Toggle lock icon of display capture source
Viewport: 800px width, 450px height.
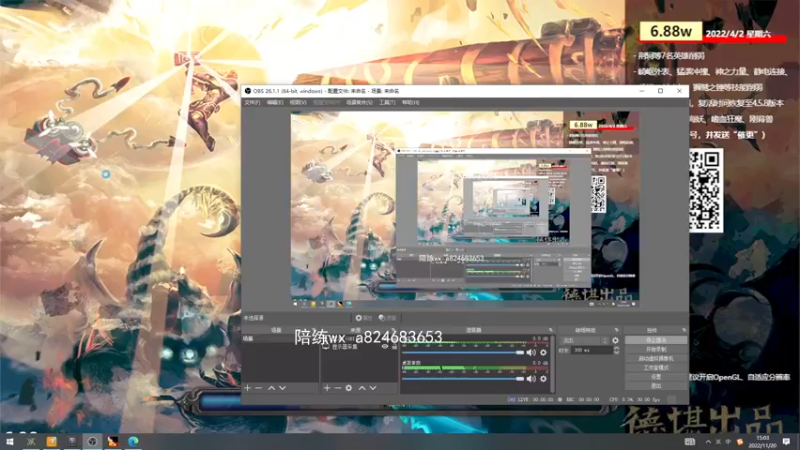394,346
